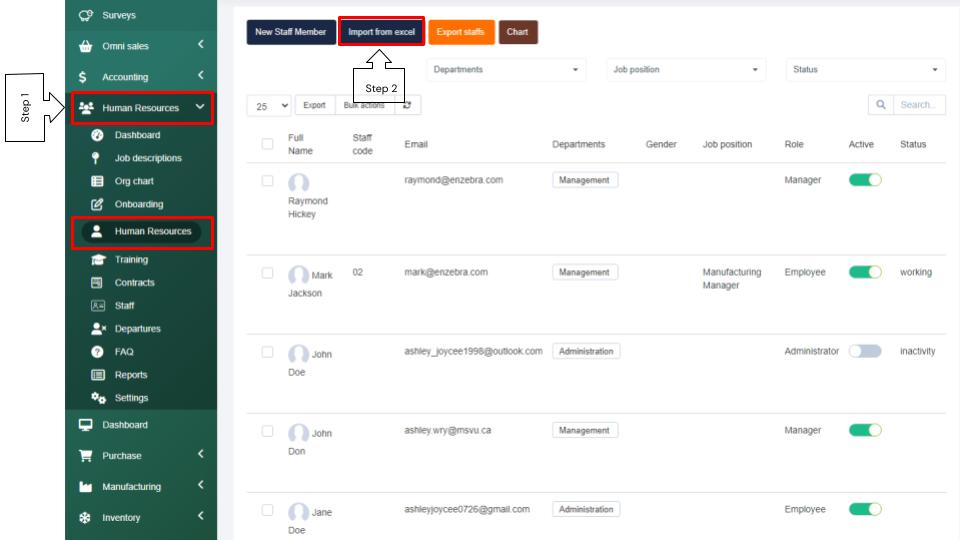Image resolution: width=960 pixels, height=540 pixels.
Task: Click the Org chart sidebar icon
Action: click(97, 182)
